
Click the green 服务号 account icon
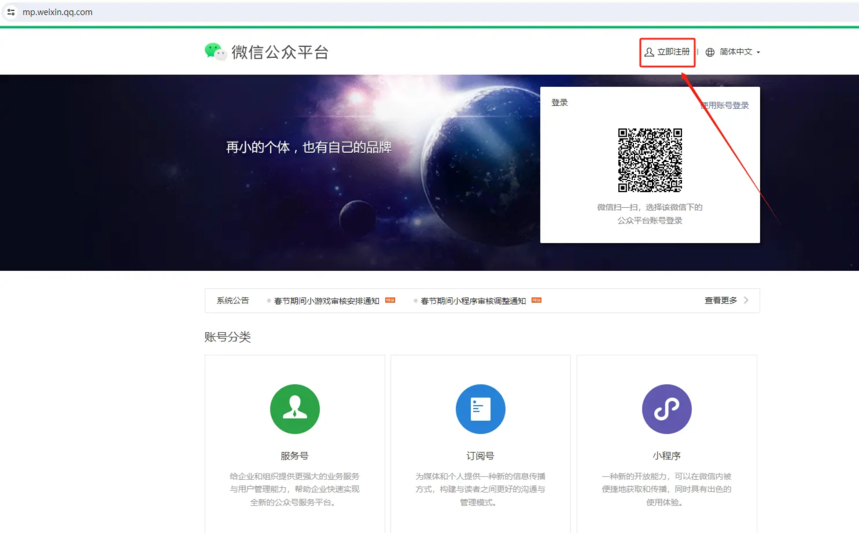[x=295, y=409]
